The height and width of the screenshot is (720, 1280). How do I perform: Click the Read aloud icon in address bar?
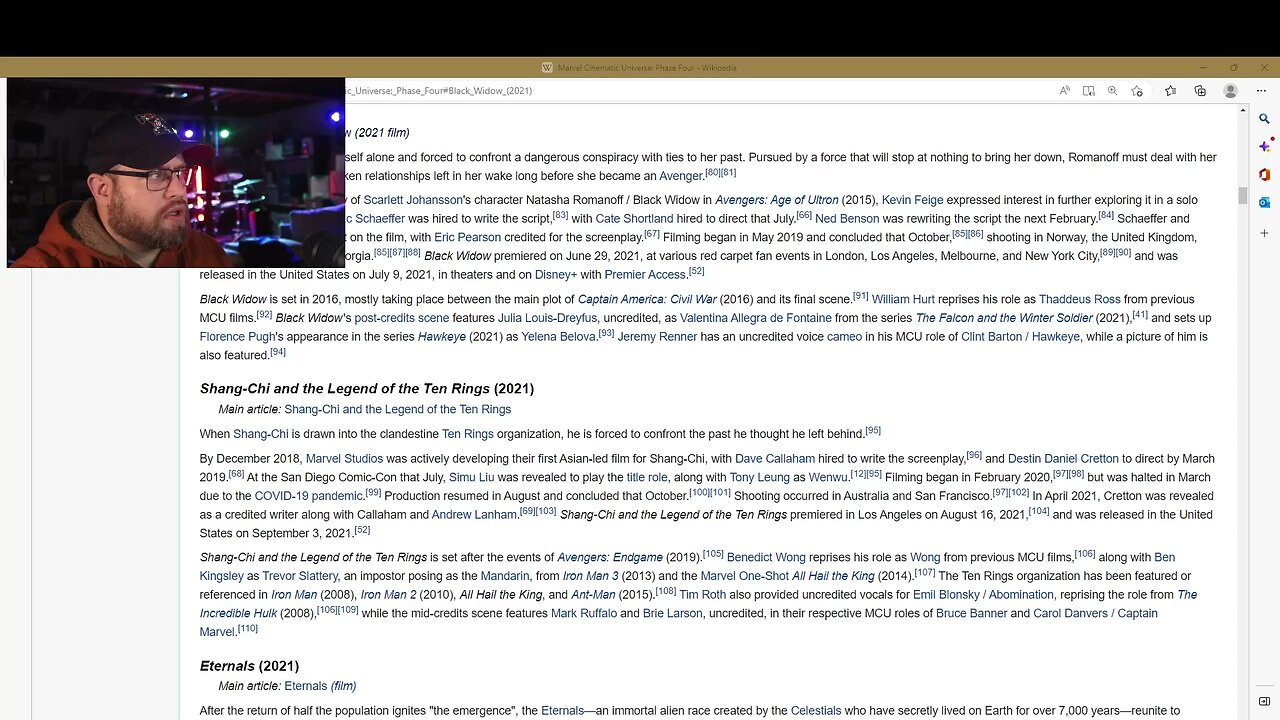1065,91
